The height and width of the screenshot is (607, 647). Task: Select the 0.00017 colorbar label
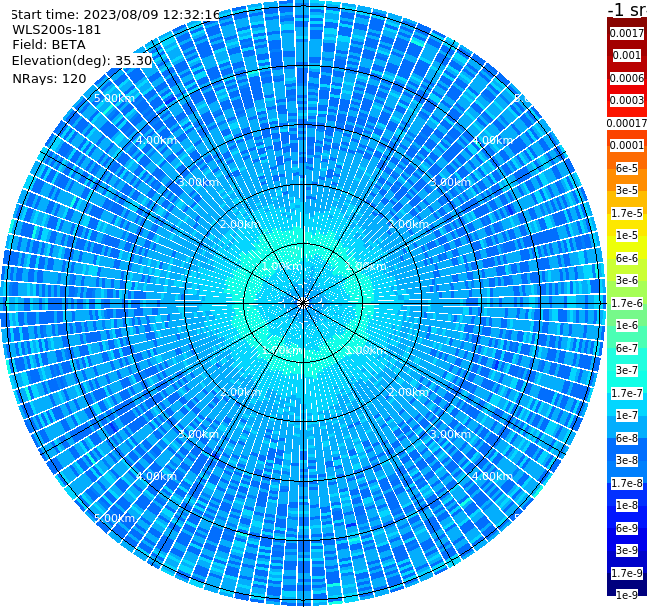pyautogui.click(x=627, y=123)
